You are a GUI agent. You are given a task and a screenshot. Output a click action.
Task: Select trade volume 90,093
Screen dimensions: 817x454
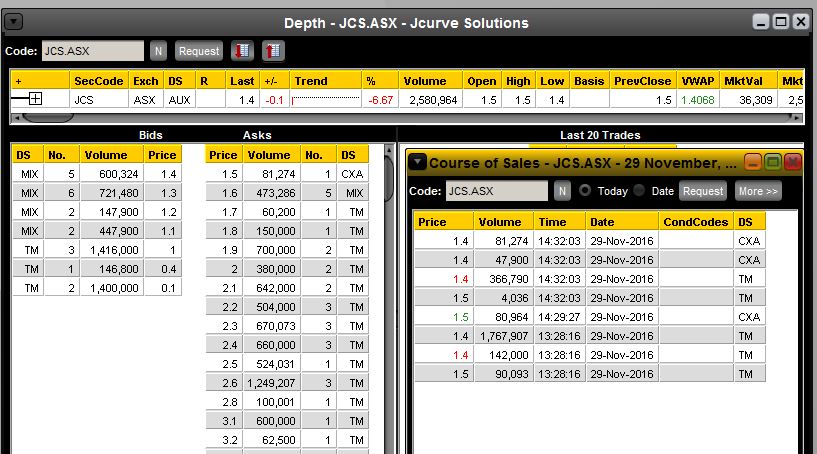(512, 374)
